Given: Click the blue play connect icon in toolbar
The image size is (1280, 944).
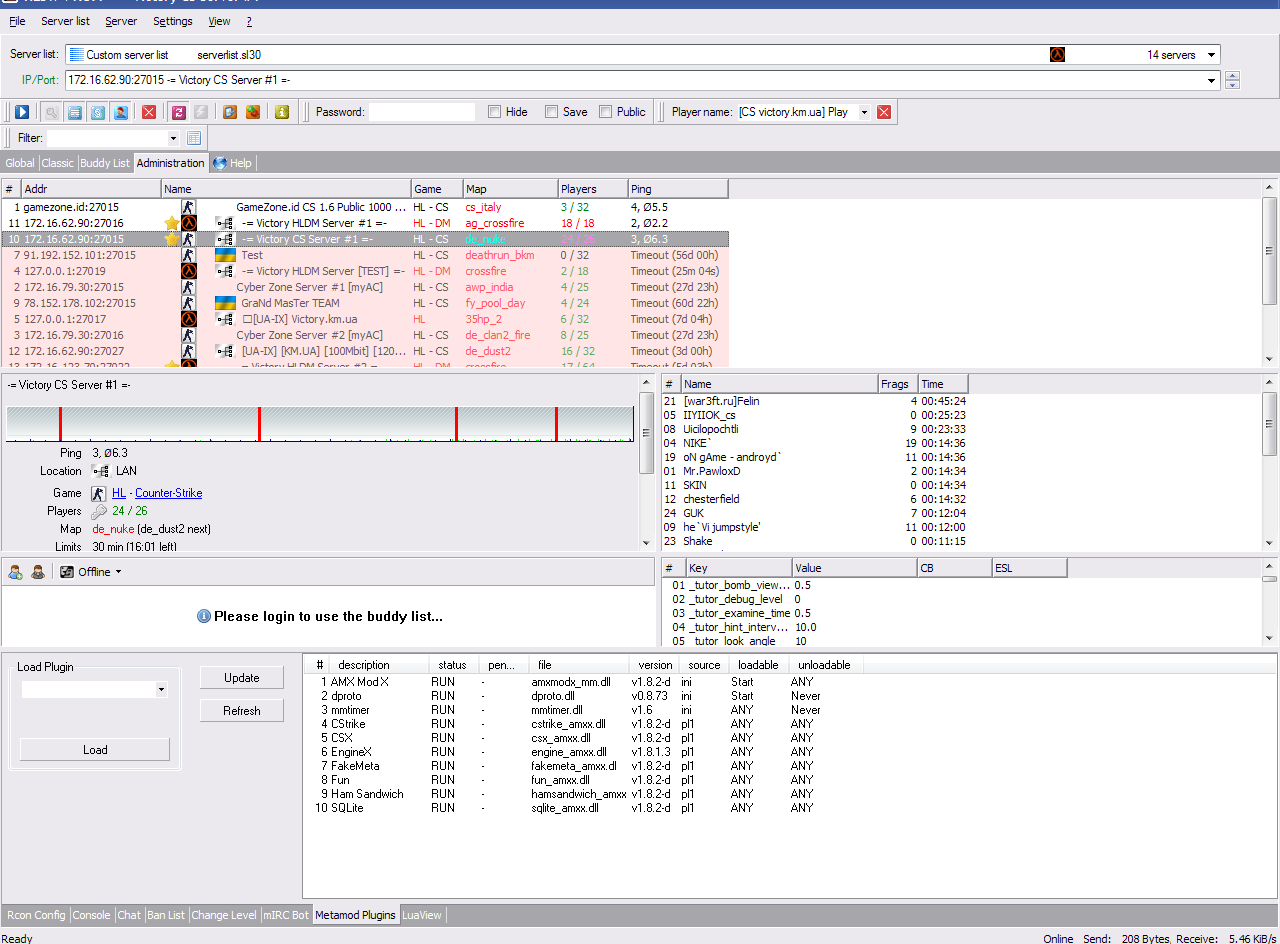Looking at the screenshot, I should (21, 112).
